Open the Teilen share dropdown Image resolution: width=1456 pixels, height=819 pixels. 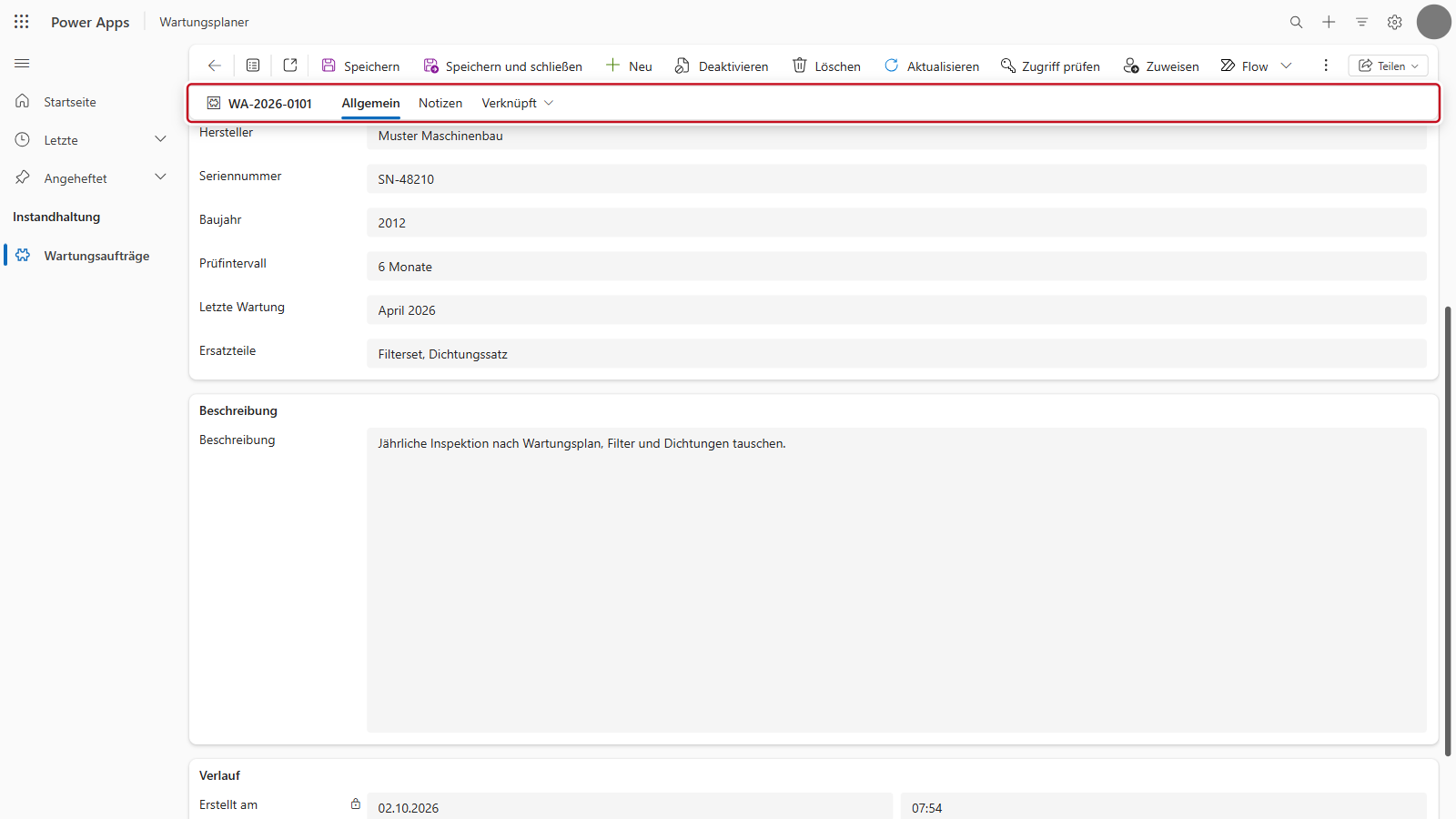(1388, 66)
